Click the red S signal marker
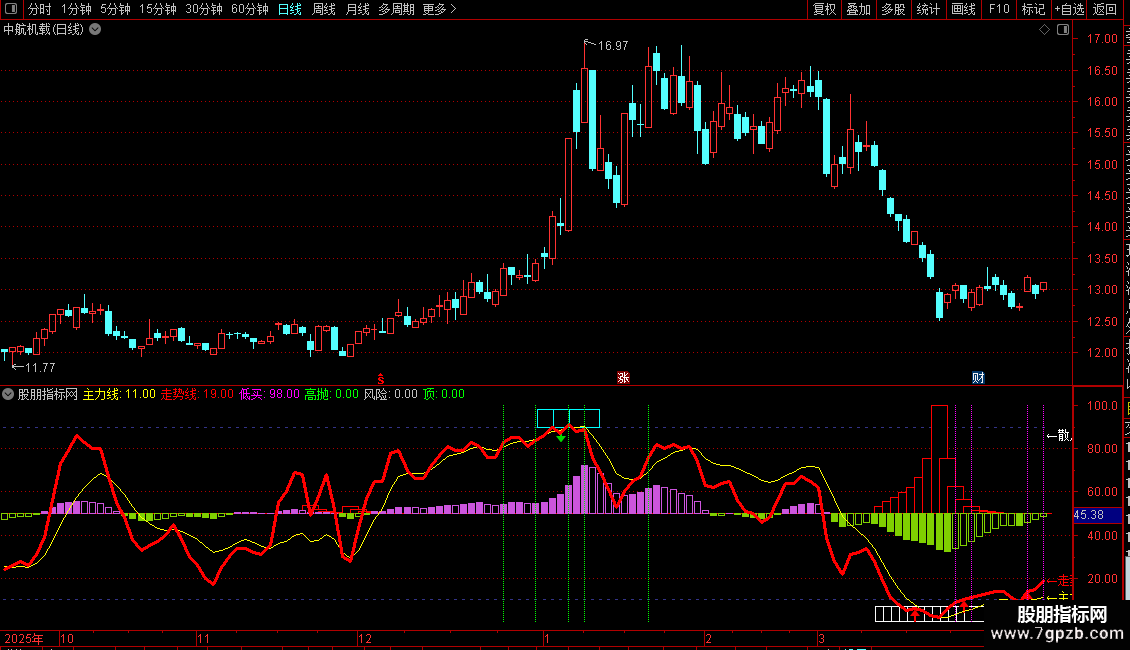Image resolution: width=1130 pixels, height=650 pixels. 381,379
